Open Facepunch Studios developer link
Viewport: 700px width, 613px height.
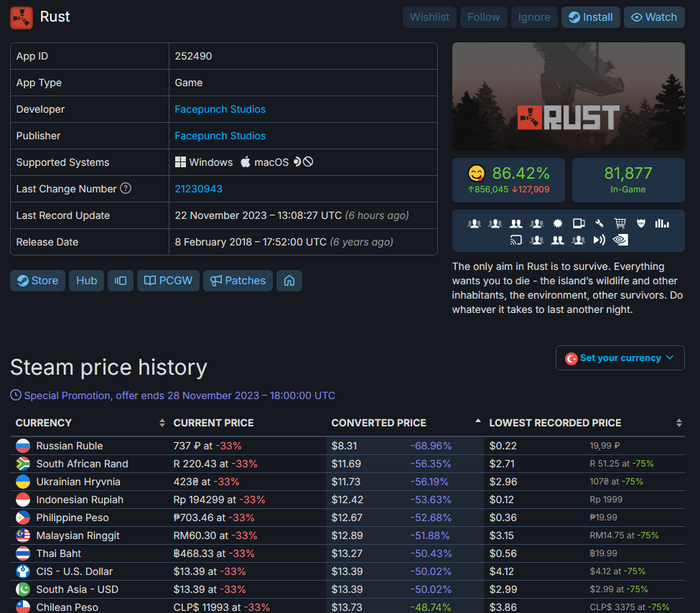(x=220, y=109)
